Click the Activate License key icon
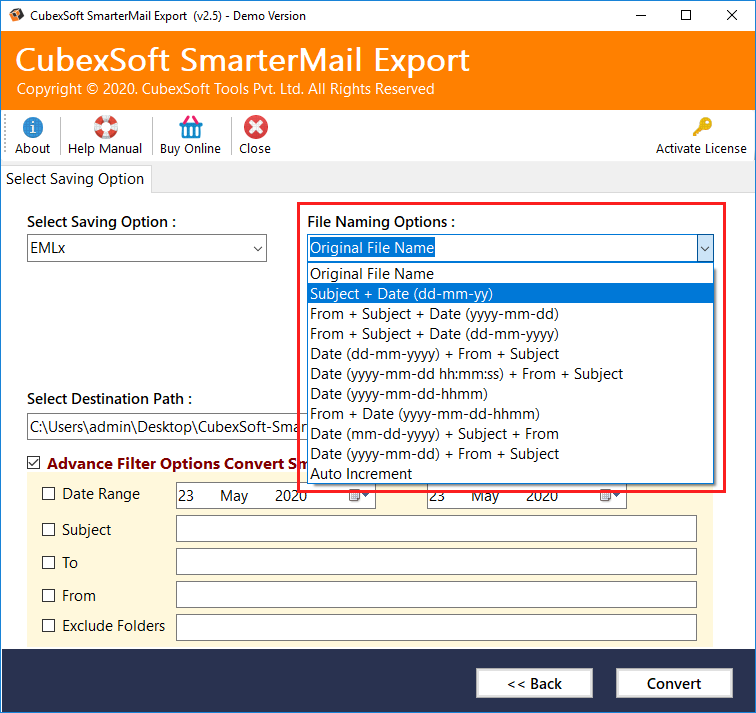 [x=702, y=127]
